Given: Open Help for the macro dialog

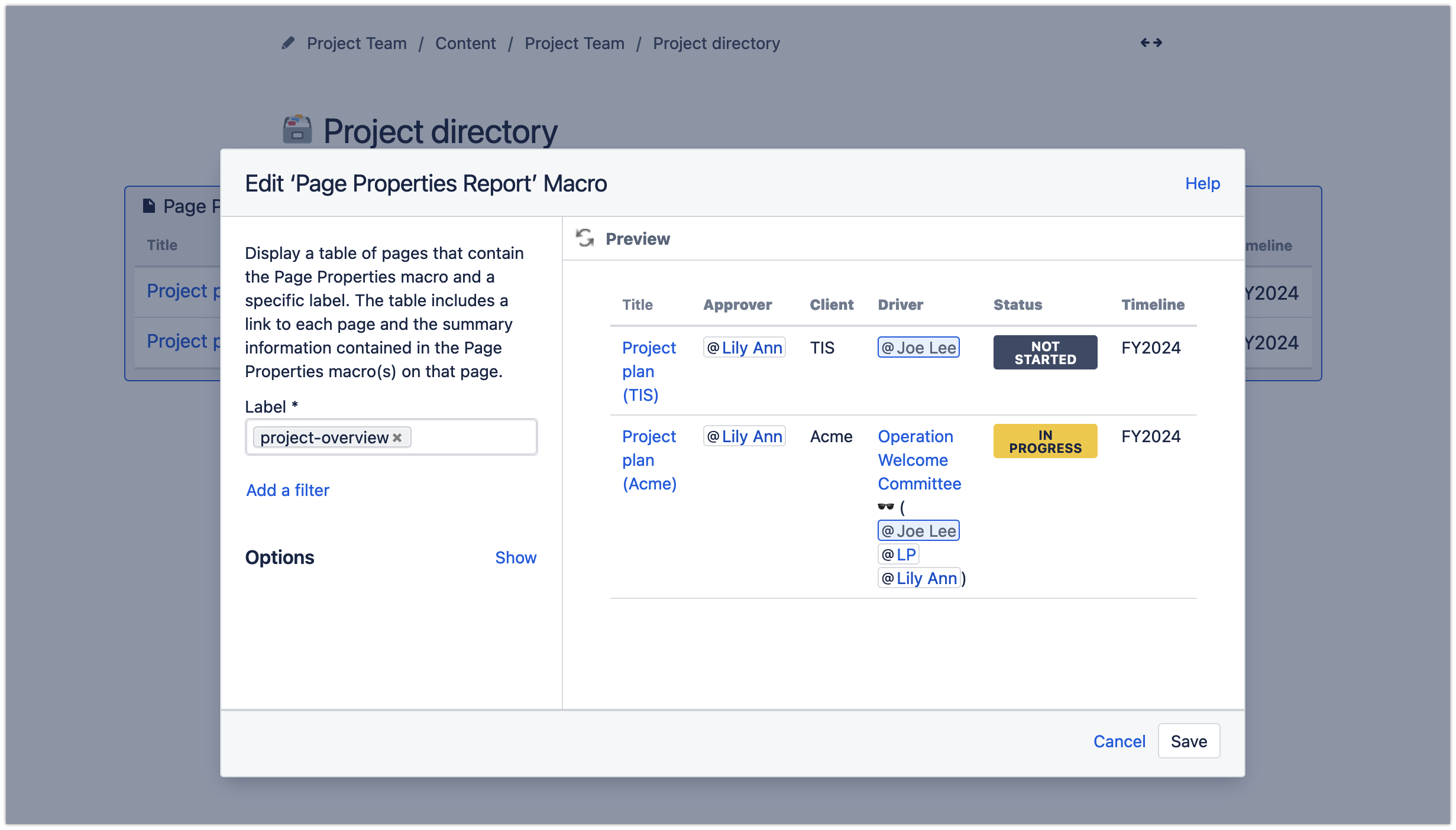Looking at the screenshot, I should tap(1202, 183).
